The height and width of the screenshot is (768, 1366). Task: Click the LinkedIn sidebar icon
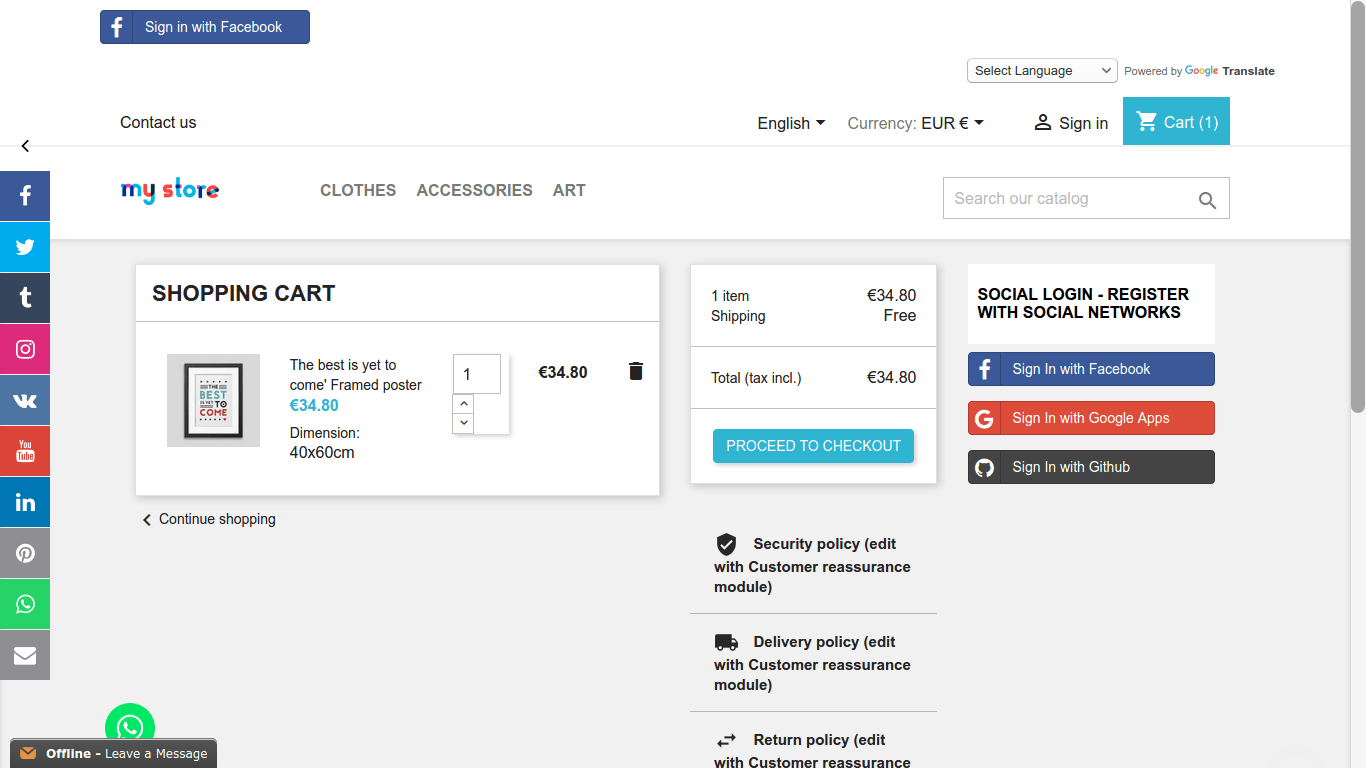click(x=25, y=502)
